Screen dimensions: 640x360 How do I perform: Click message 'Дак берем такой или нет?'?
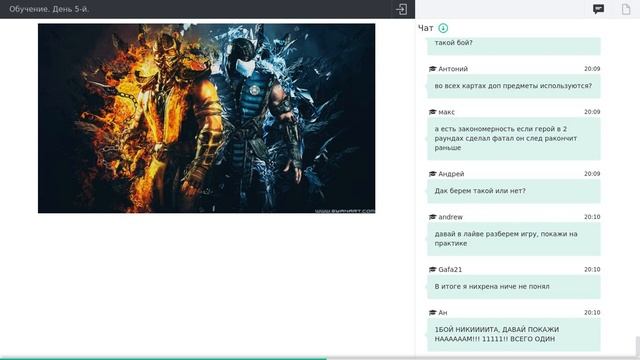pos(514,191)
